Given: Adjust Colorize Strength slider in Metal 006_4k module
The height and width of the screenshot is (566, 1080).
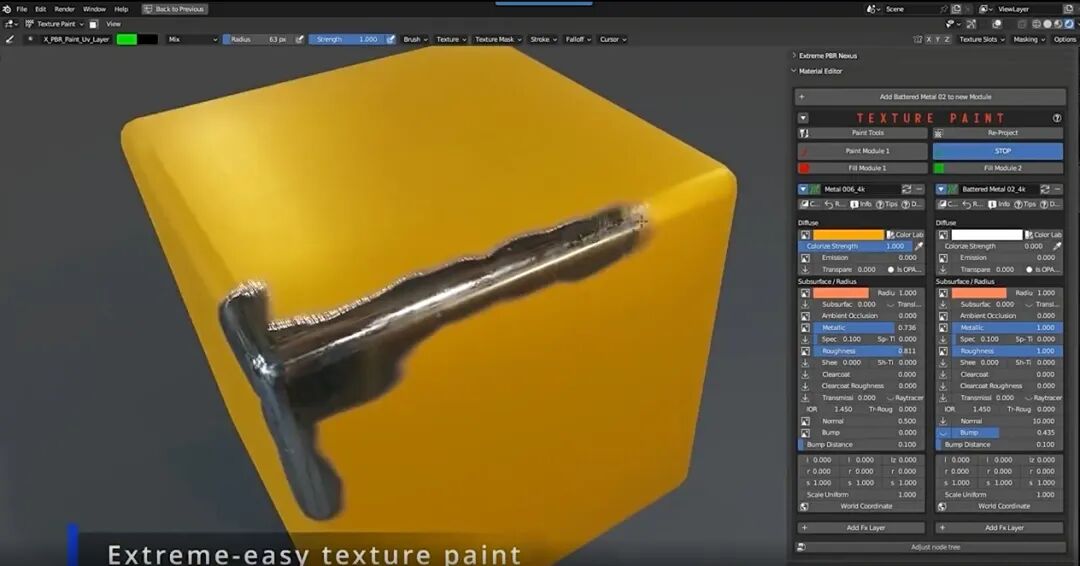Looking at the screenshot, I should (x=855, y=247).
